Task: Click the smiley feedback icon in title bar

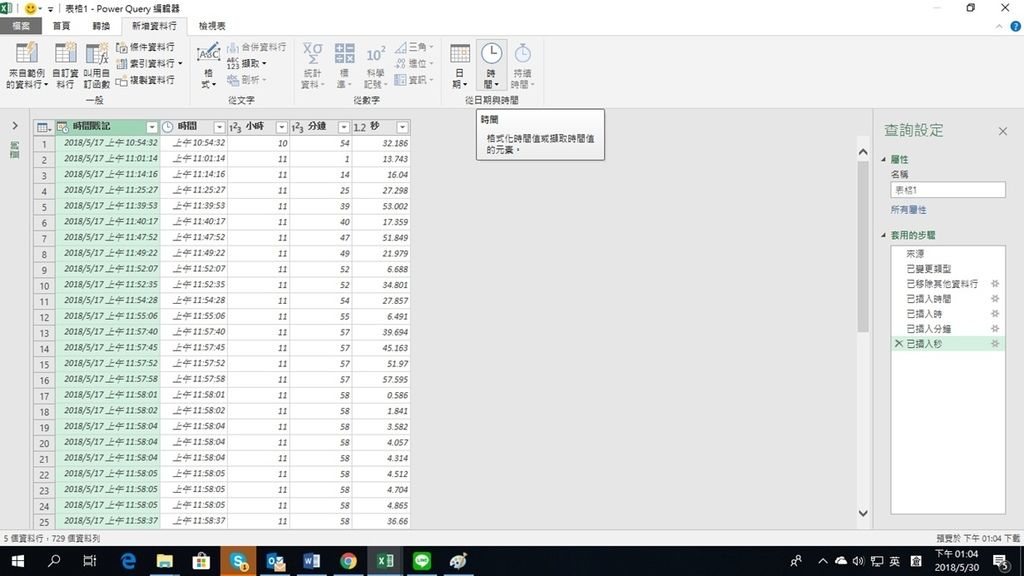Action: [30, 8]
